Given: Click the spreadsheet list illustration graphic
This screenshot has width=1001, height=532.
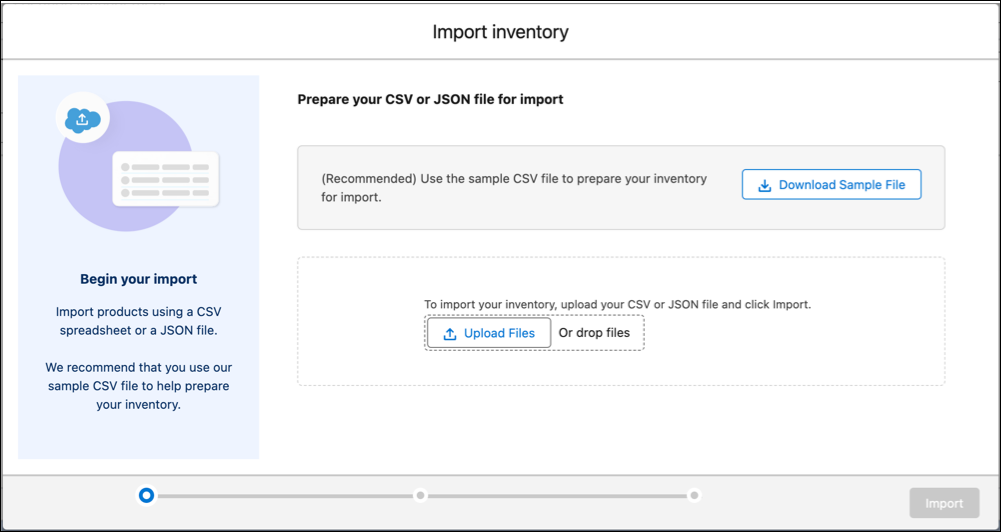Looking at the screenshot, I should (166, 179).
